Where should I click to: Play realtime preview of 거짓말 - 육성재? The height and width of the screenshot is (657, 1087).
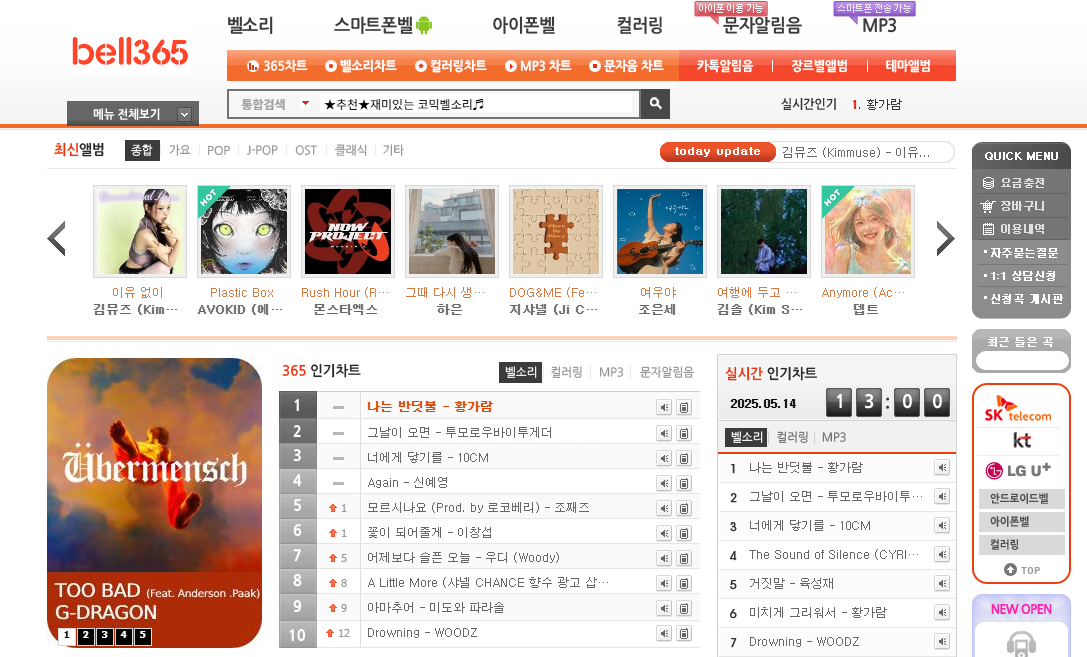click(942, 584)
